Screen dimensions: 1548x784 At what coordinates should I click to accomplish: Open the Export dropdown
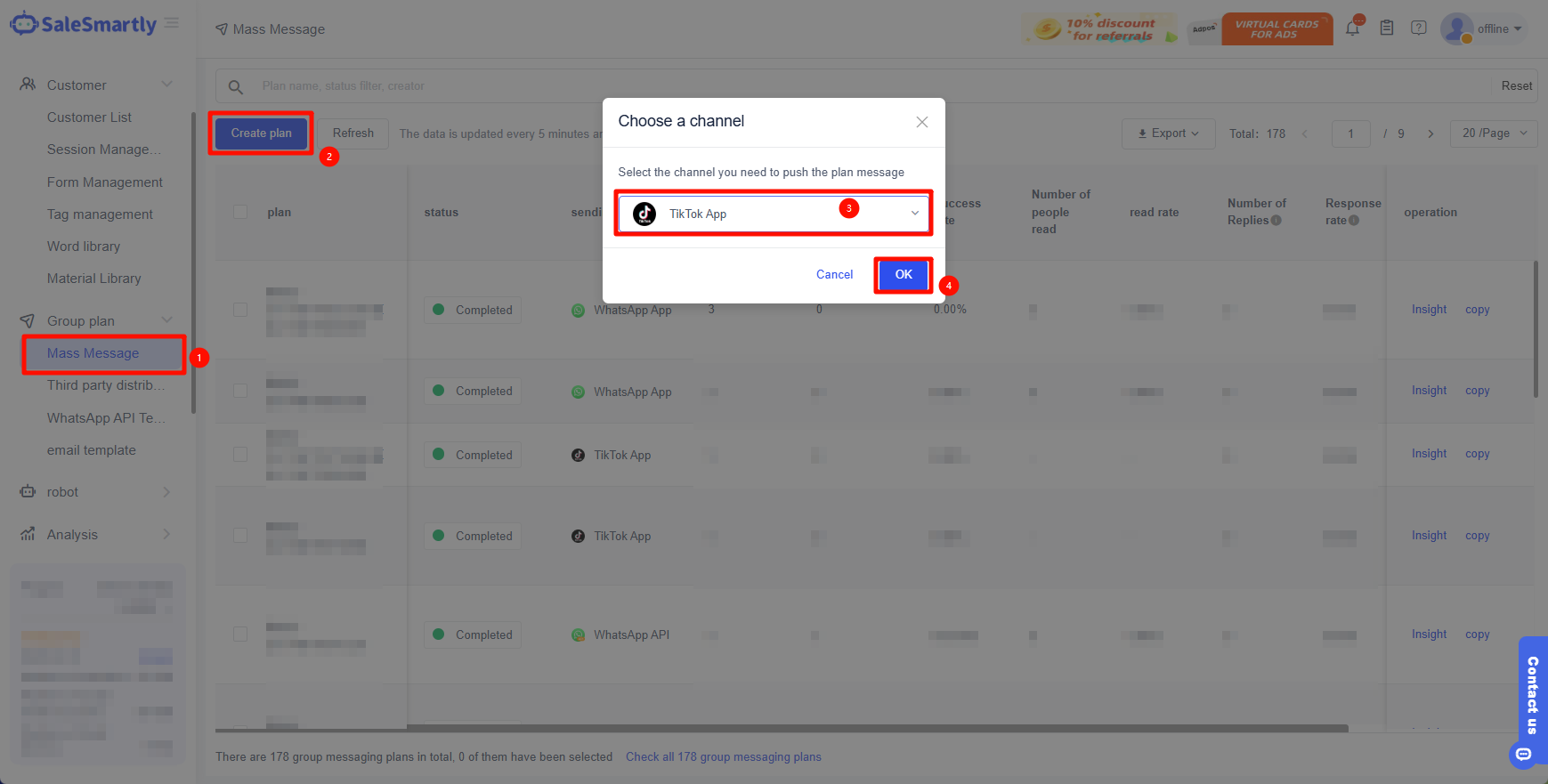(x=1169, y=133)
